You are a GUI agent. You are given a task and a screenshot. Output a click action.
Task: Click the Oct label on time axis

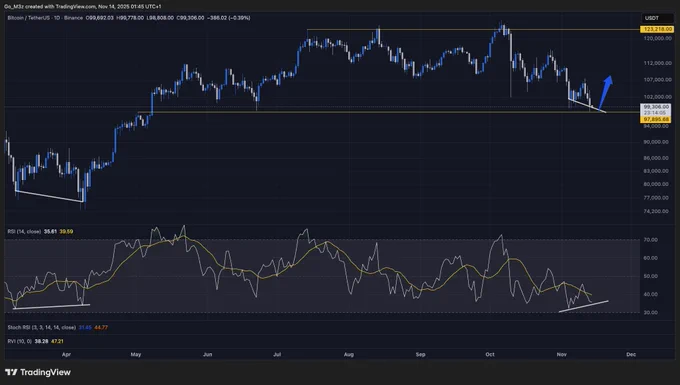(490, 355)
